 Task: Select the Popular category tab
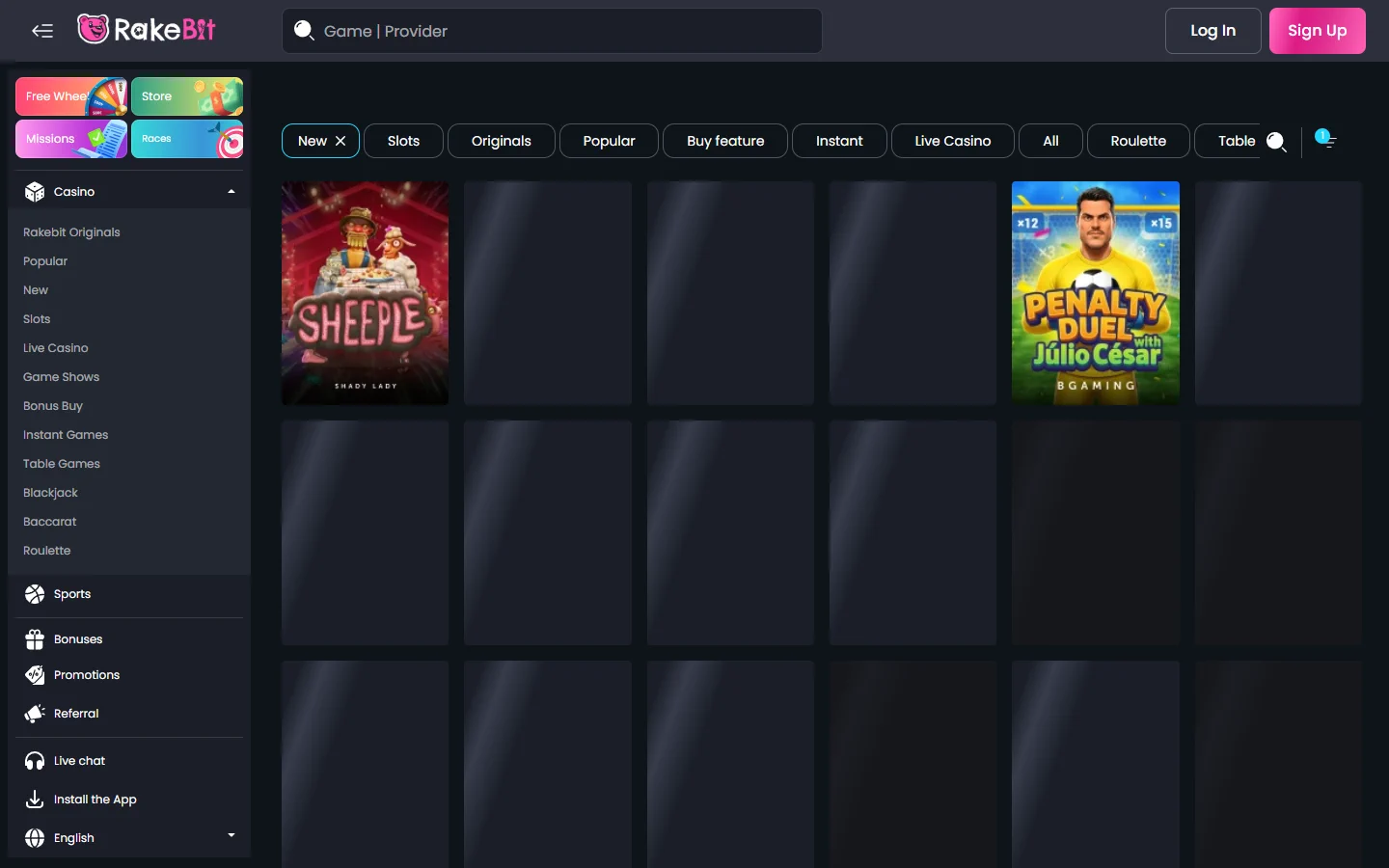coord(610,141)
